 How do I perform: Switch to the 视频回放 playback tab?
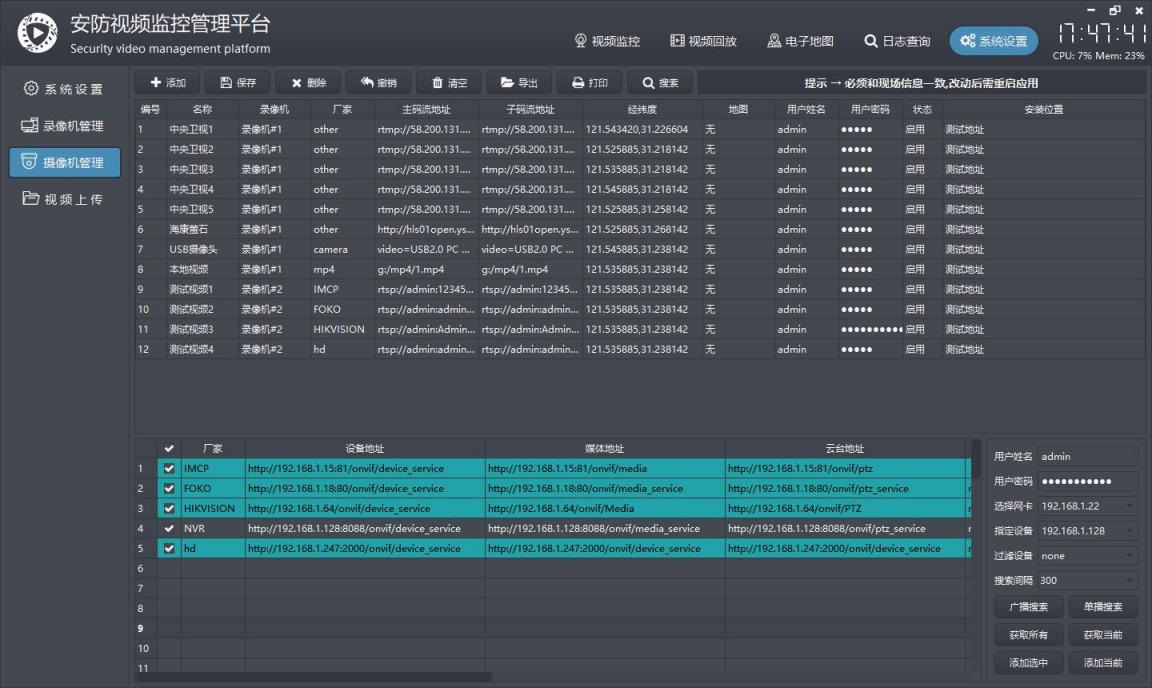[704, 41]
